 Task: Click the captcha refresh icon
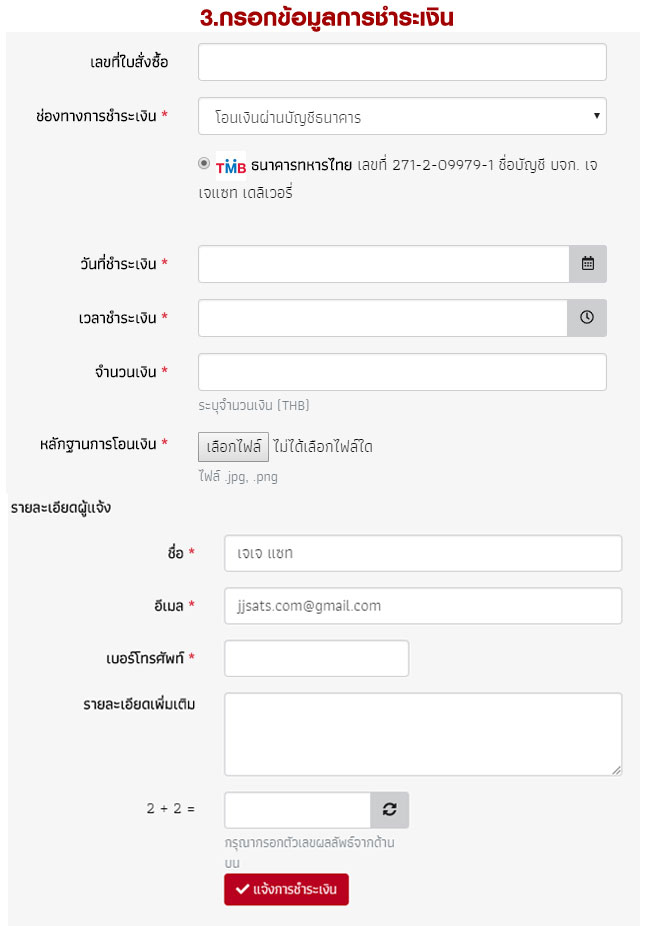click(x=390, y=810)
